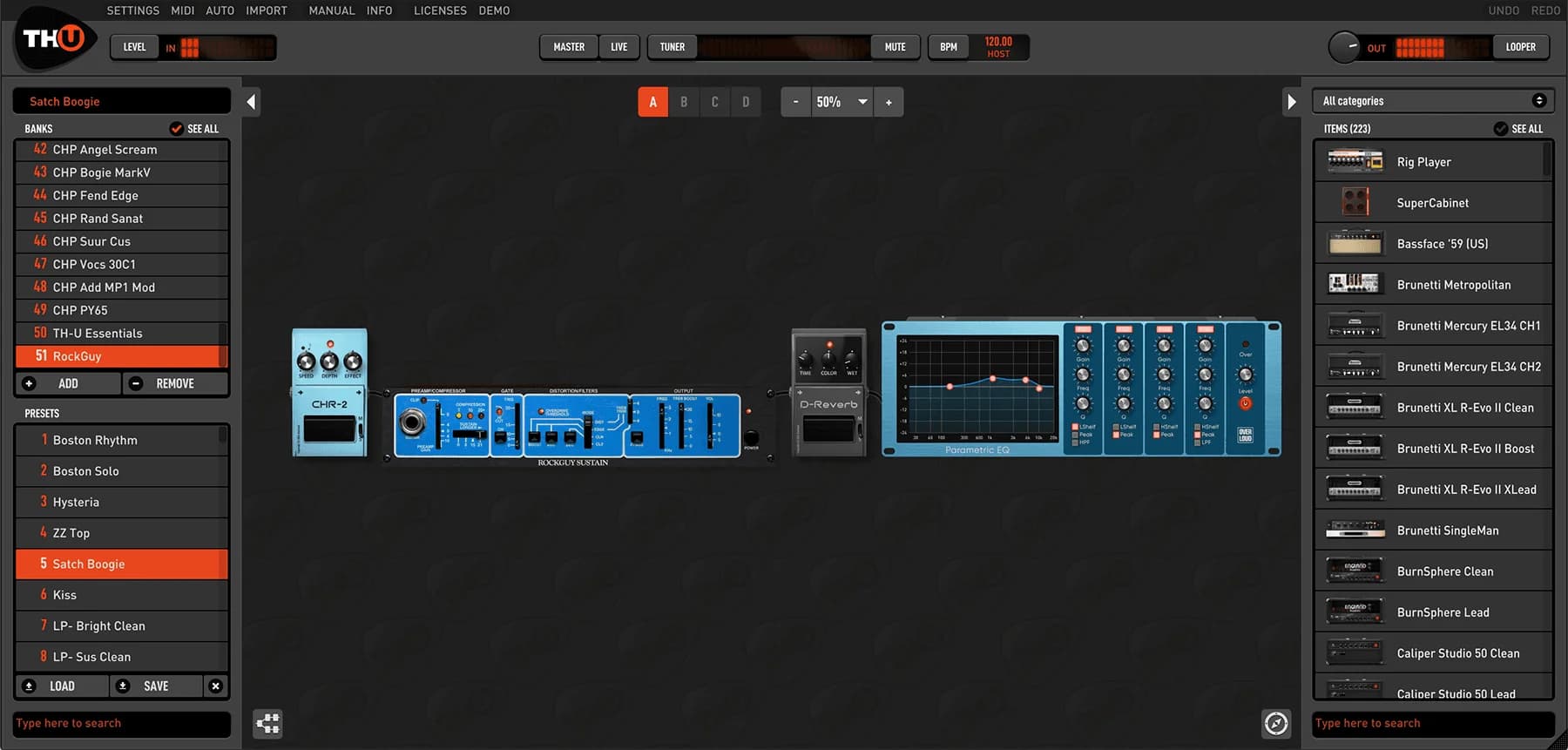The height and width of the screenshot is (750, 1568).
Task: Toggle the Banks SEE ALL checkbox
Action: pos(177,128)
